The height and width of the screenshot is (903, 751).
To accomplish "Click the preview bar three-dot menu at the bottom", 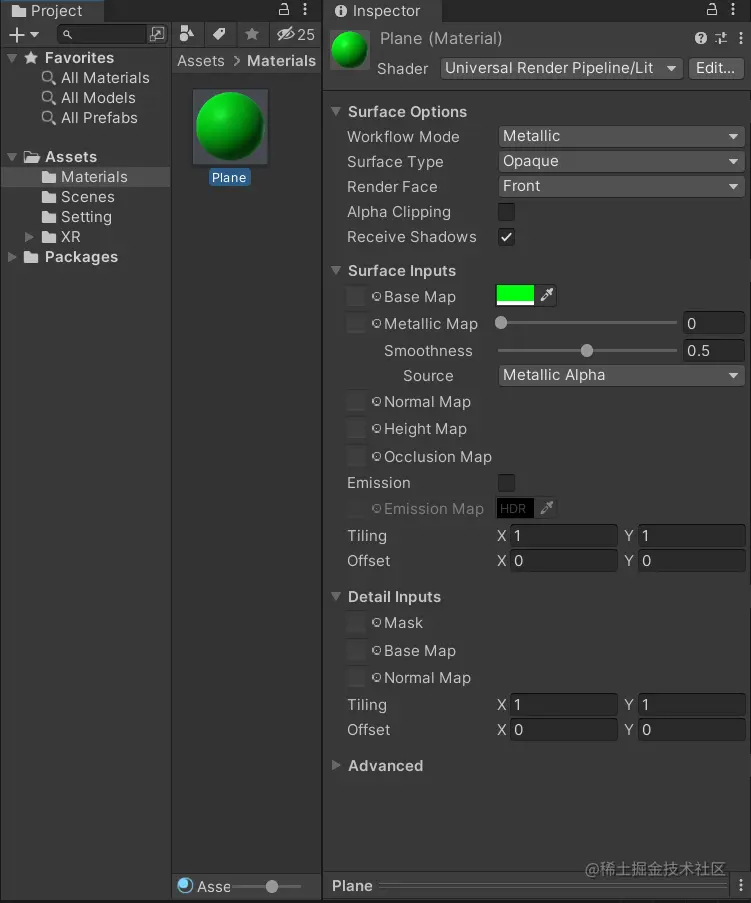I will (741, 886).
